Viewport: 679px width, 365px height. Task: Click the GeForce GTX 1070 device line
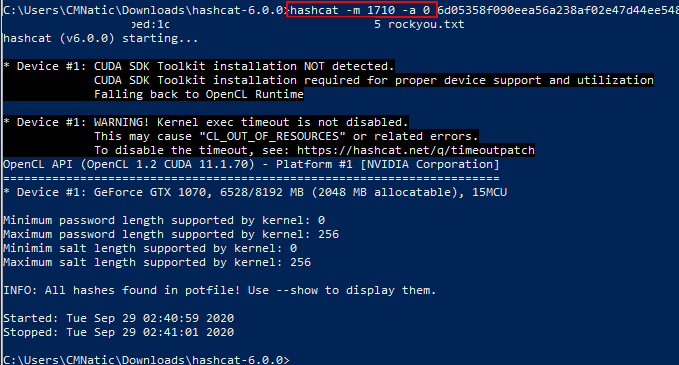coord(255,192)
